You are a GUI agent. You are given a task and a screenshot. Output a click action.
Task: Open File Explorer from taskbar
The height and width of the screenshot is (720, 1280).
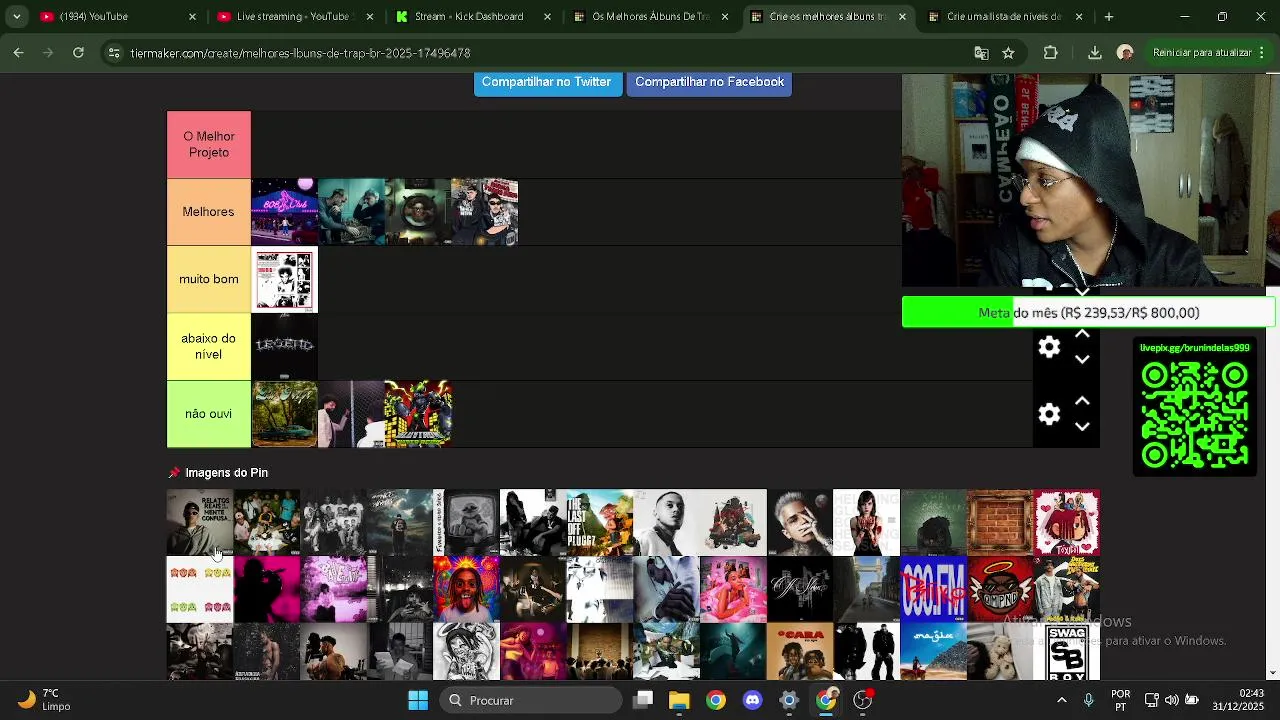(x=679, y=700)
